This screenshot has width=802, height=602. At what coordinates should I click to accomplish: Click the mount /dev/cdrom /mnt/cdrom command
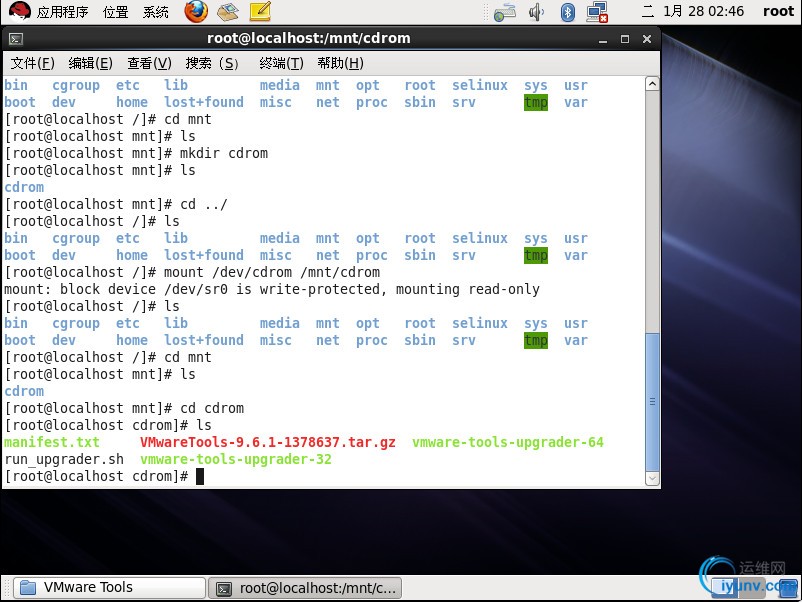coord(272,272)
